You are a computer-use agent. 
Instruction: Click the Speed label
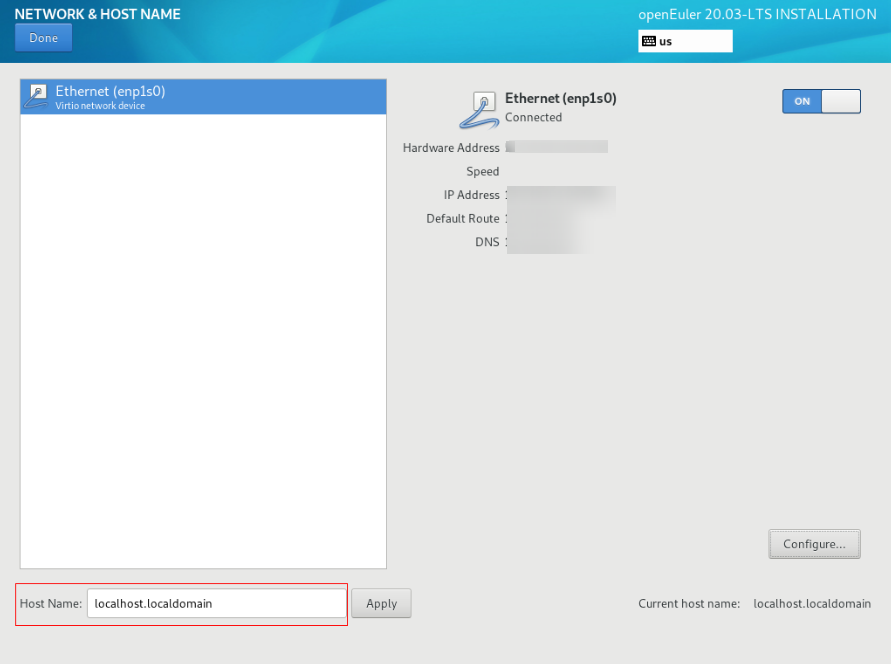483,172
